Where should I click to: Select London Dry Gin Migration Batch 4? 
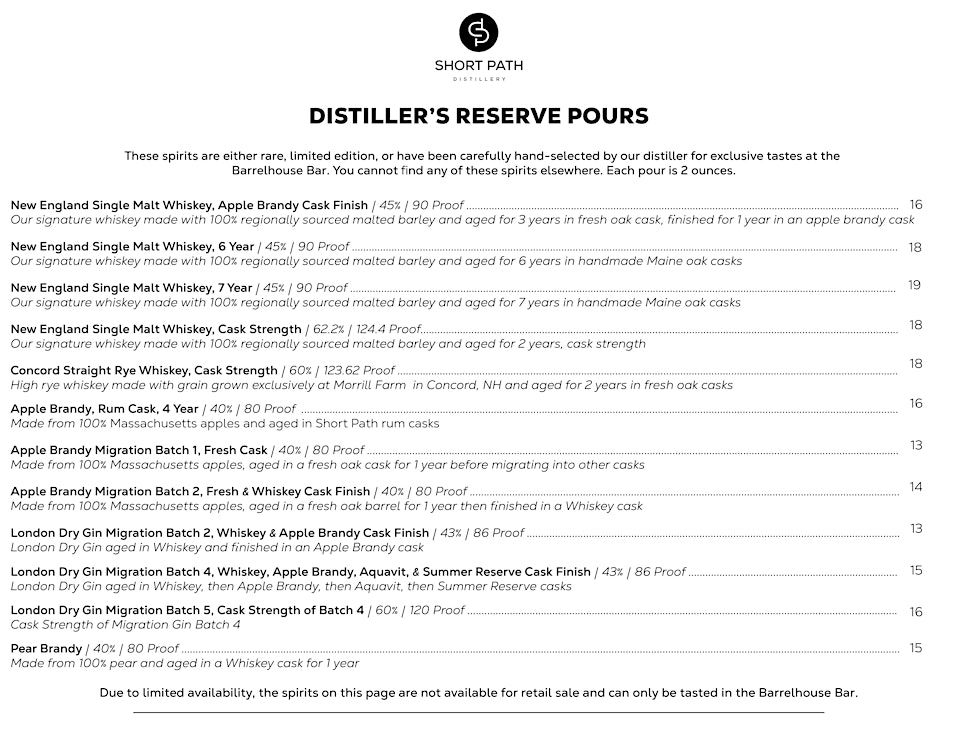[300, 571]
